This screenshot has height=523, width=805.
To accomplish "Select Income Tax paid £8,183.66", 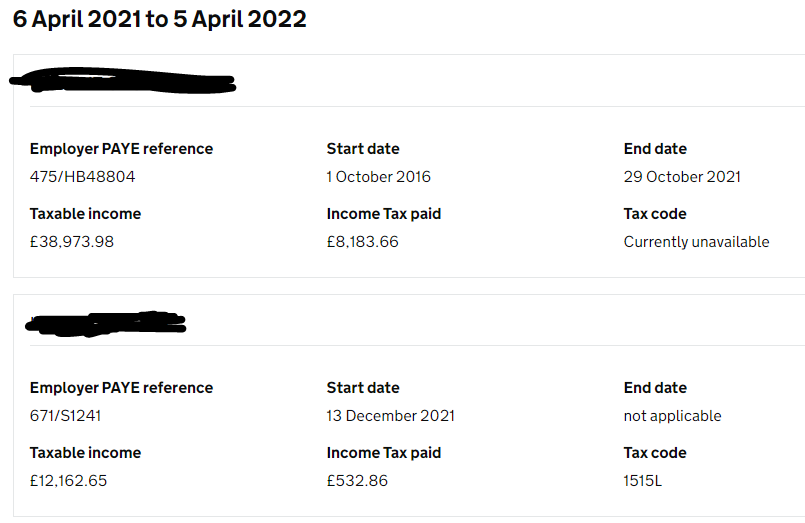I will [x=363, y=242].
